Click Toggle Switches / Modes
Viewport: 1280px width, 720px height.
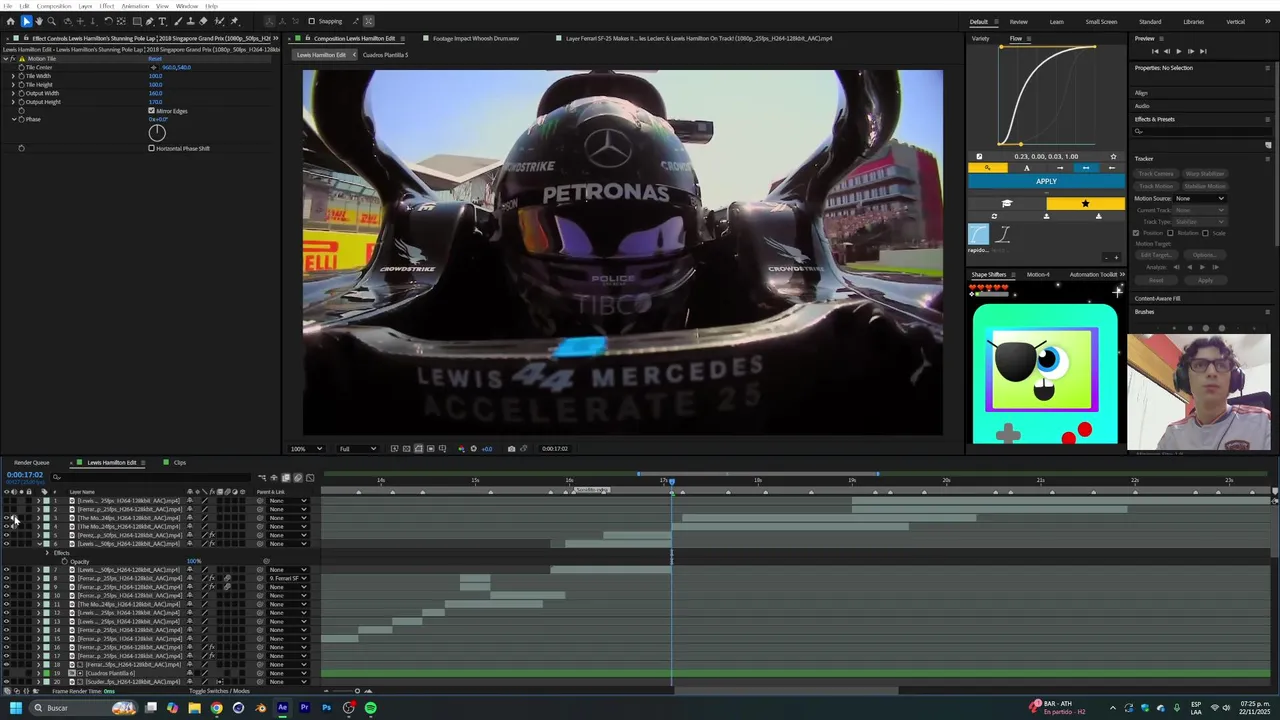[x=219, y=691]
